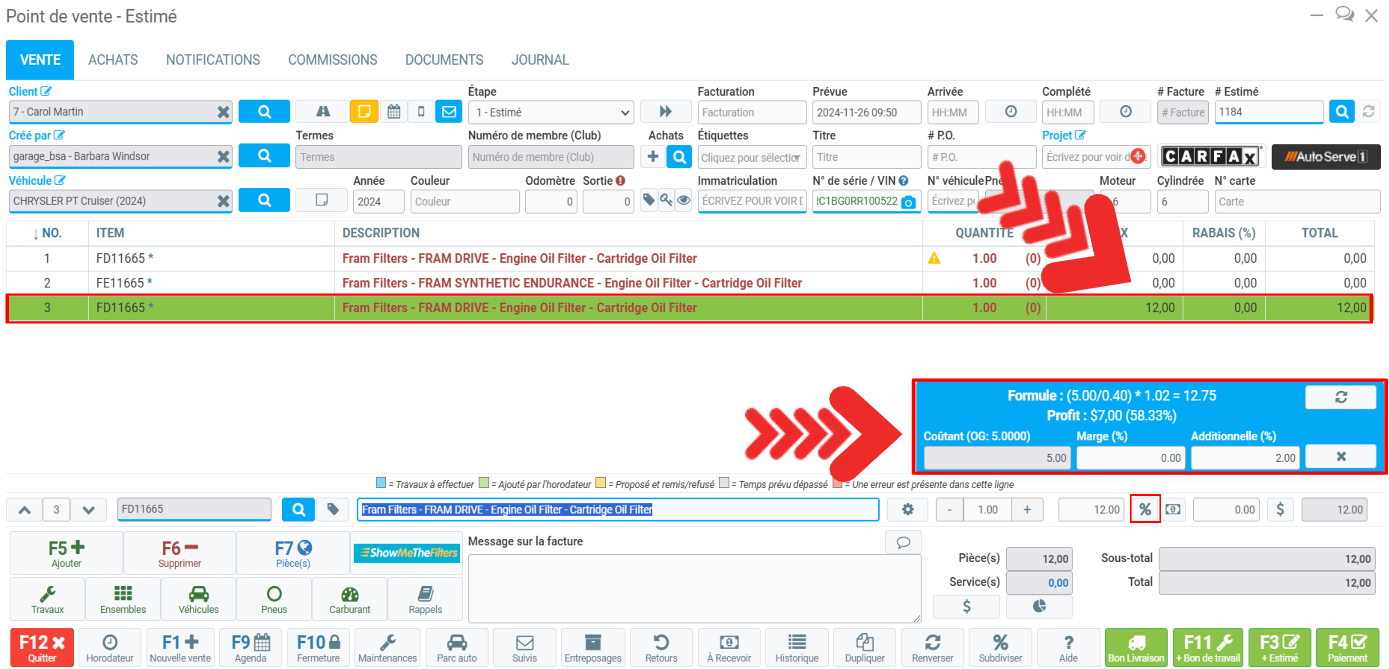Open the COMMISSIONS tab
Viewport: 1389px width, 669px height.
[x=332, y=60]
